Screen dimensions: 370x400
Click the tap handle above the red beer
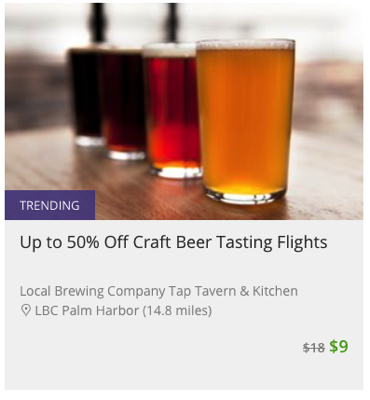coord(172,22)
